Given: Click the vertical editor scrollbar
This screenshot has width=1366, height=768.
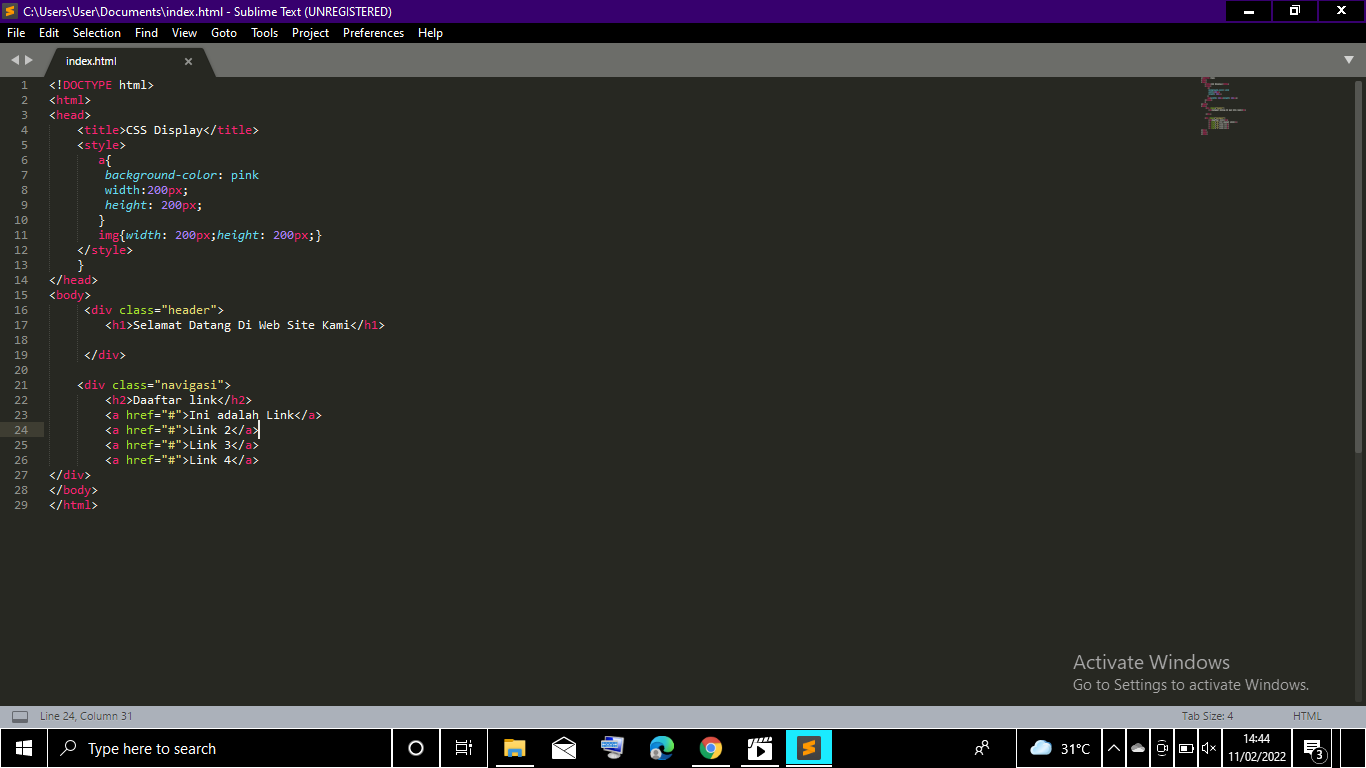Looking at the screenshot, I should (1358, 265).
